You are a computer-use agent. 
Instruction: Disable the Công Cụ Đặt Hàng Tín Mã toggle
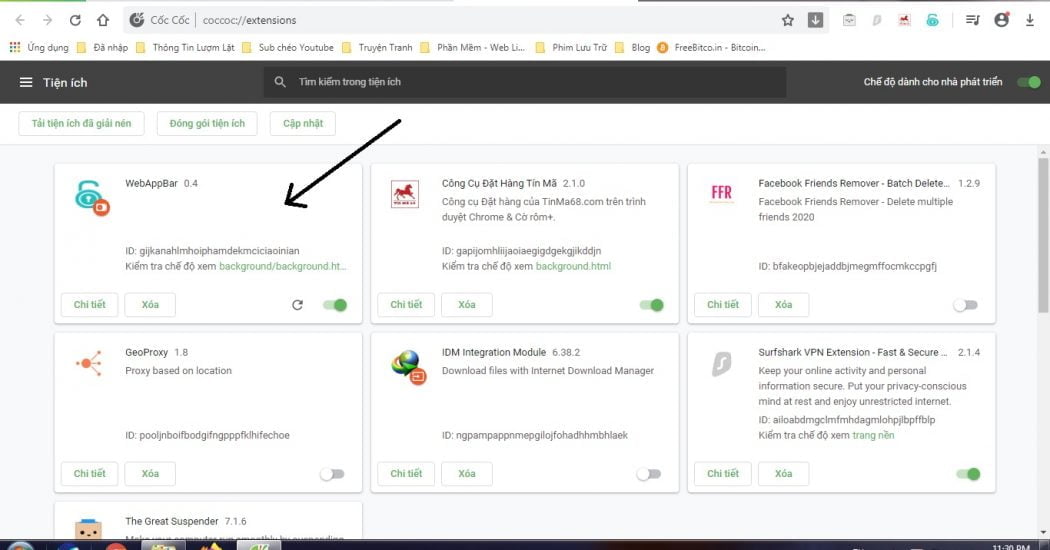click(652, 305)
